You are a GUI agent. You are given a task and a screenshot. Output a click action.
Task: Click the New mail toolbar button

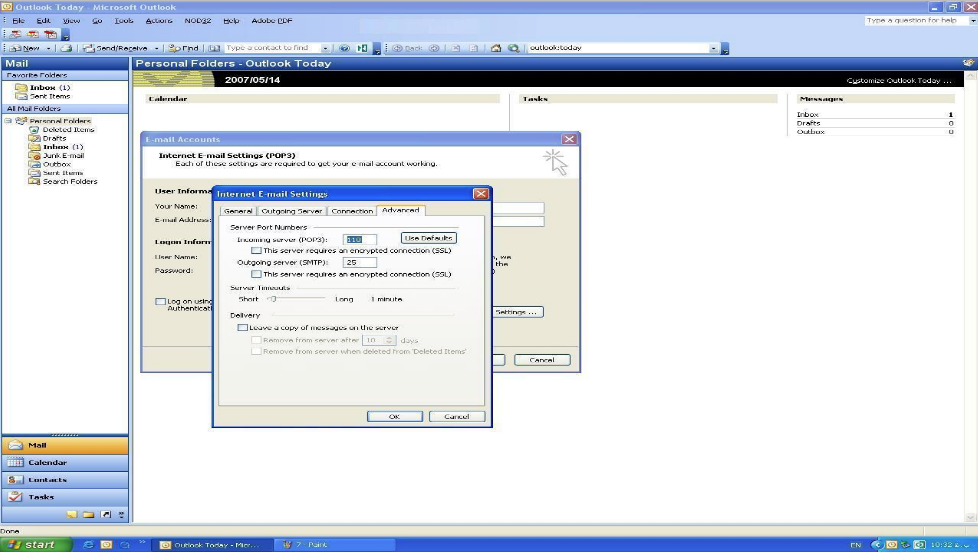point(25,48)
